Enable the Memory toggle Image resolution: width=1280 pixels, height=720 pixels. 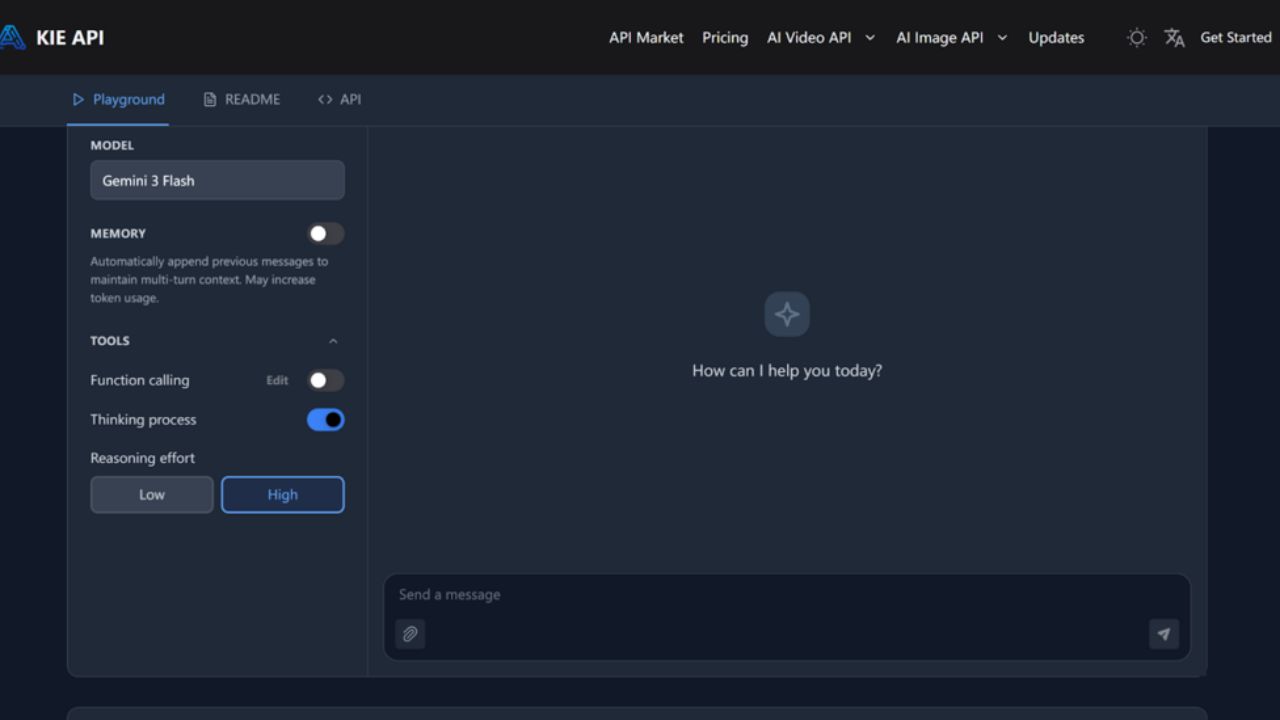tap(325, 234)
